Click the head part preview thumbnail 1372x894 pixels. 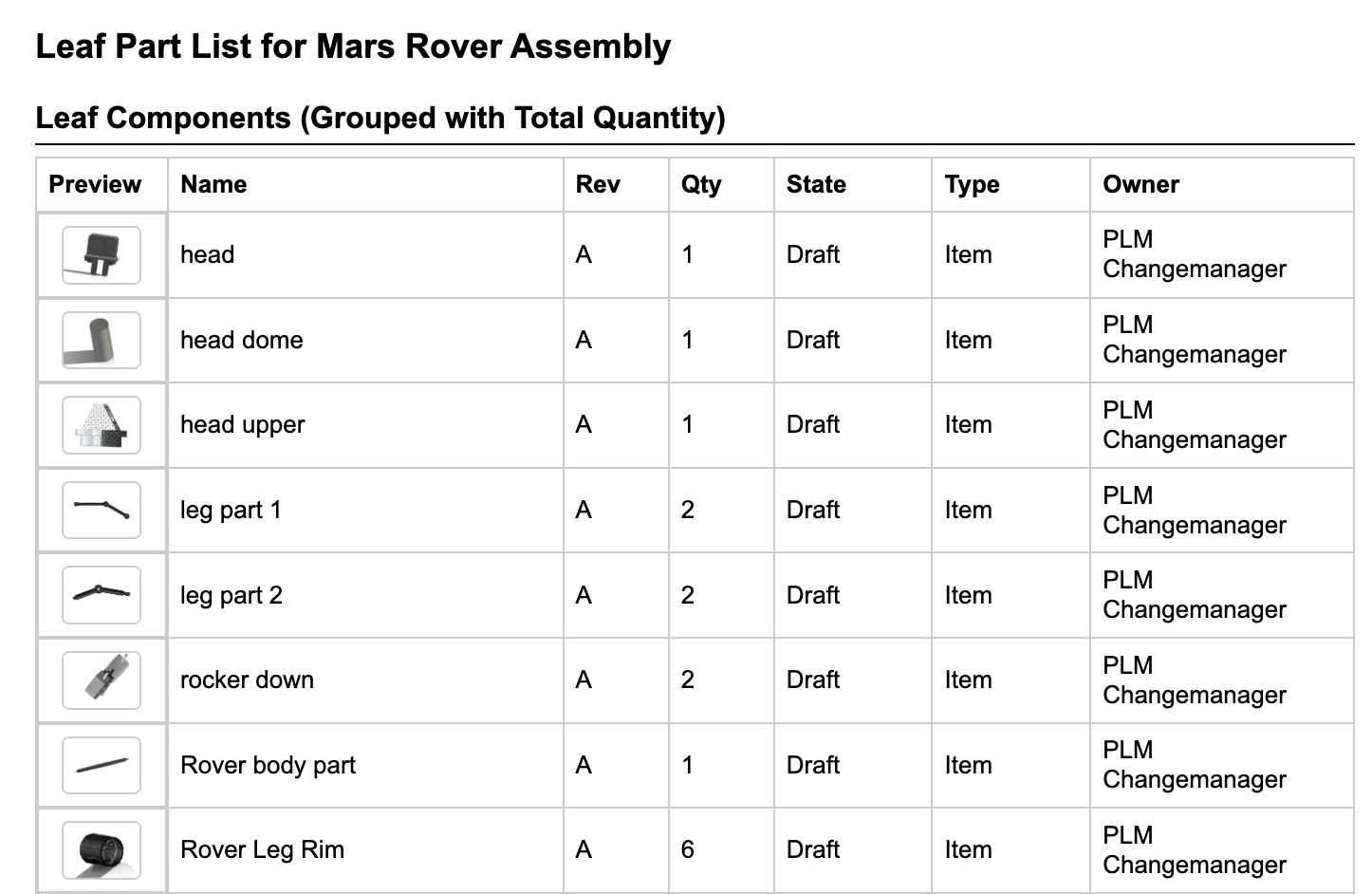(x=102, y=255)
